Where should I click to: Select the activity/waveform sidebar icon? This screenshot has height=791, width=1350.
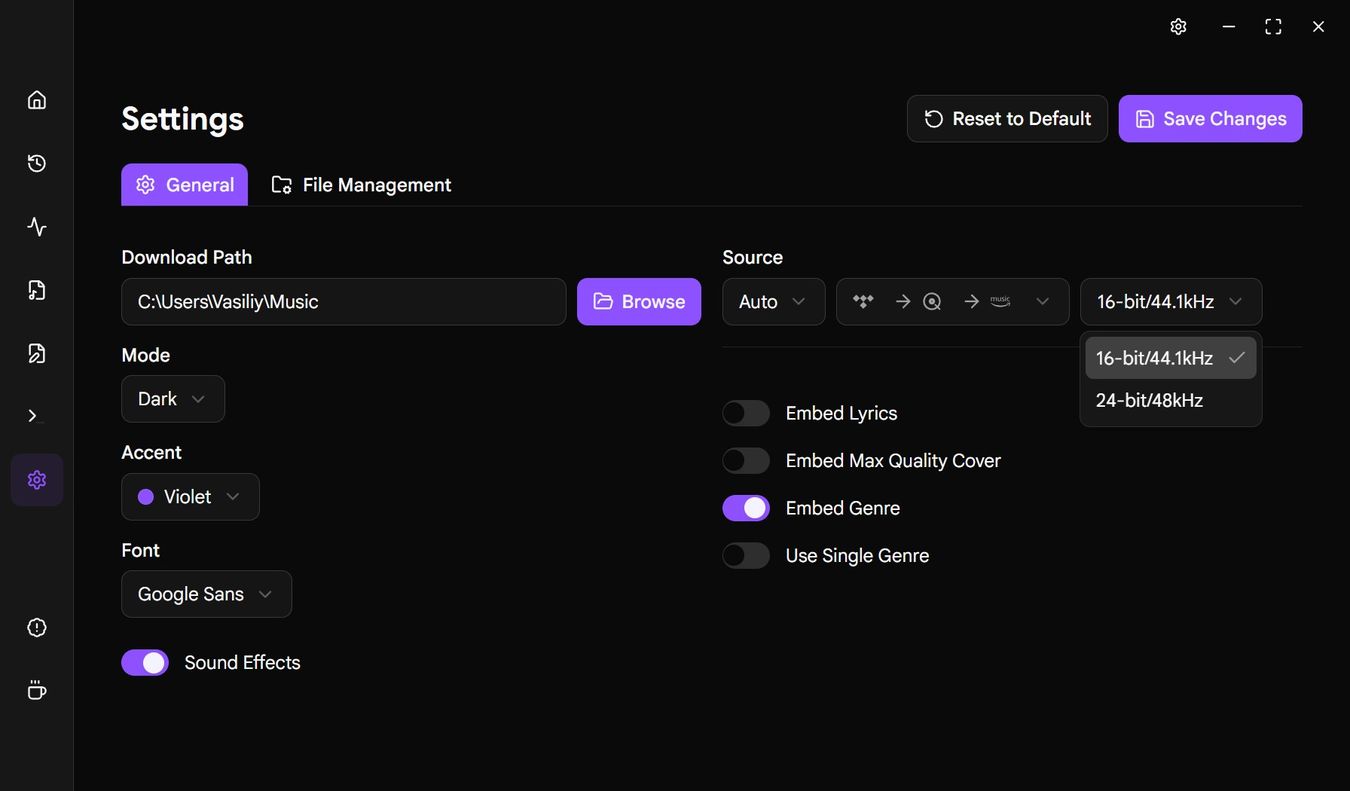tap(36, 226)
